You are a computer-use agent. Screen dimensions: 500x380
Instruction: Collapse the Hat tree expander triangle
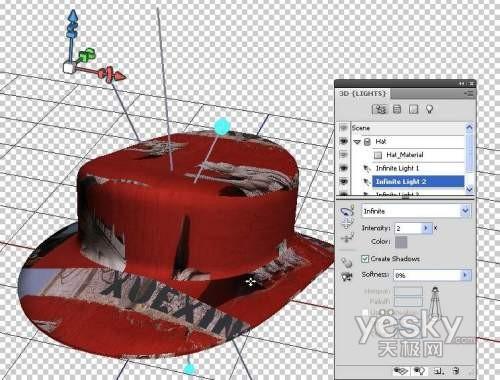[x=357, y=142]
